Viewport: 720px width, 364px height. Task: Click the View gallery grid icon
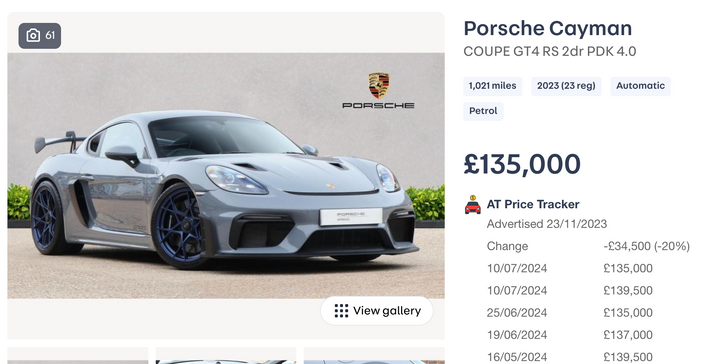[341, 311]
